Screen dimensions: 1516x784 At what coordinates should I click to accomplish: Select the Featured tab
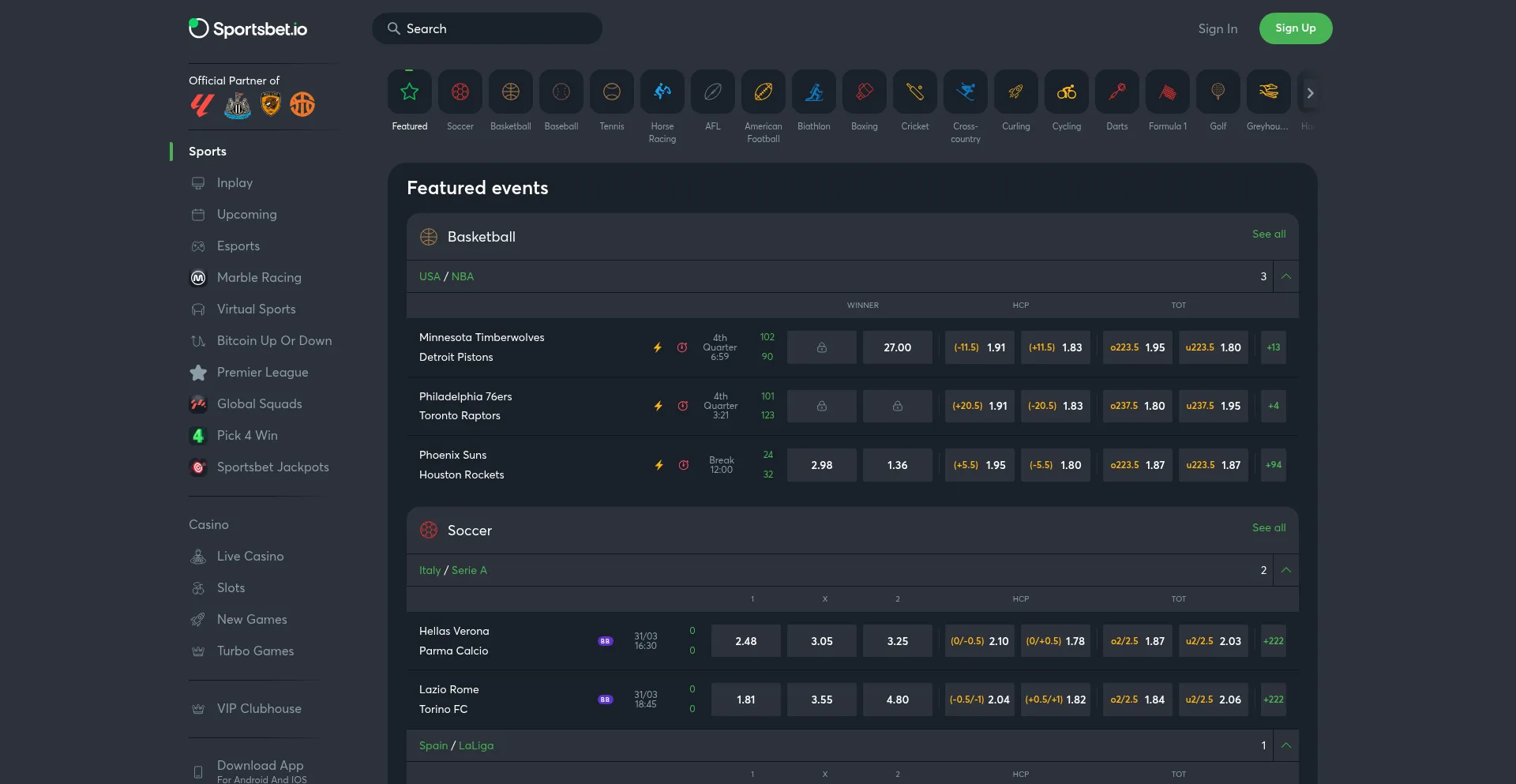click(410, 101)
